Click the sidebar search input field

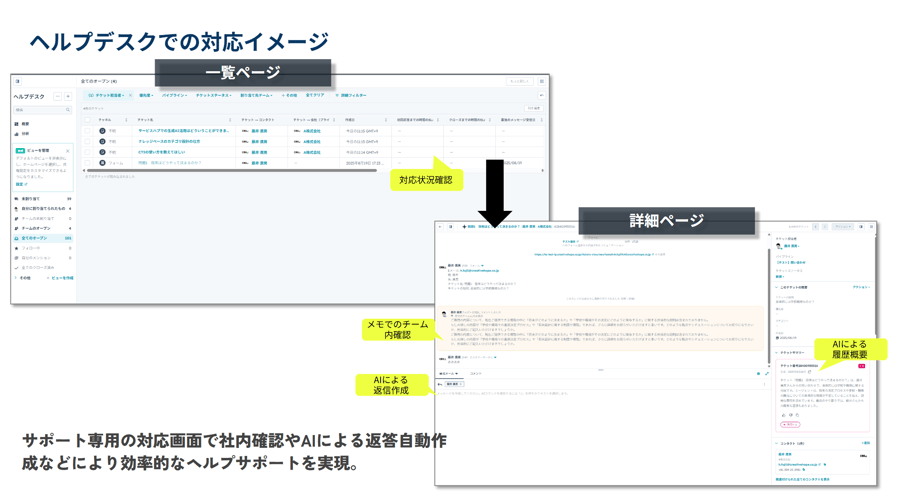click(42, 110)
